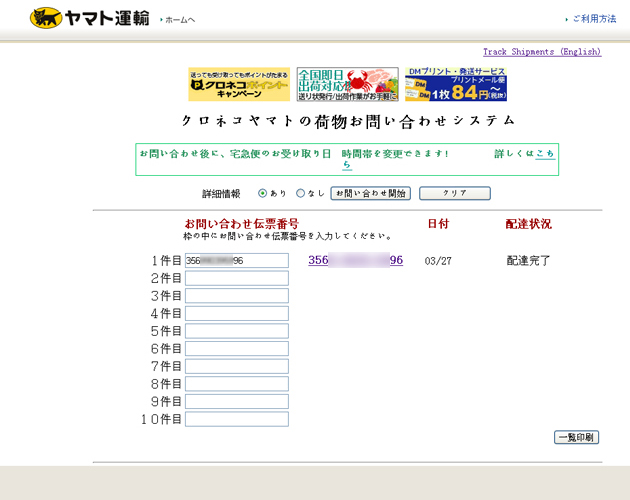Open the 全国即日出荷対応 crab banner

click(x=347, y=85)
